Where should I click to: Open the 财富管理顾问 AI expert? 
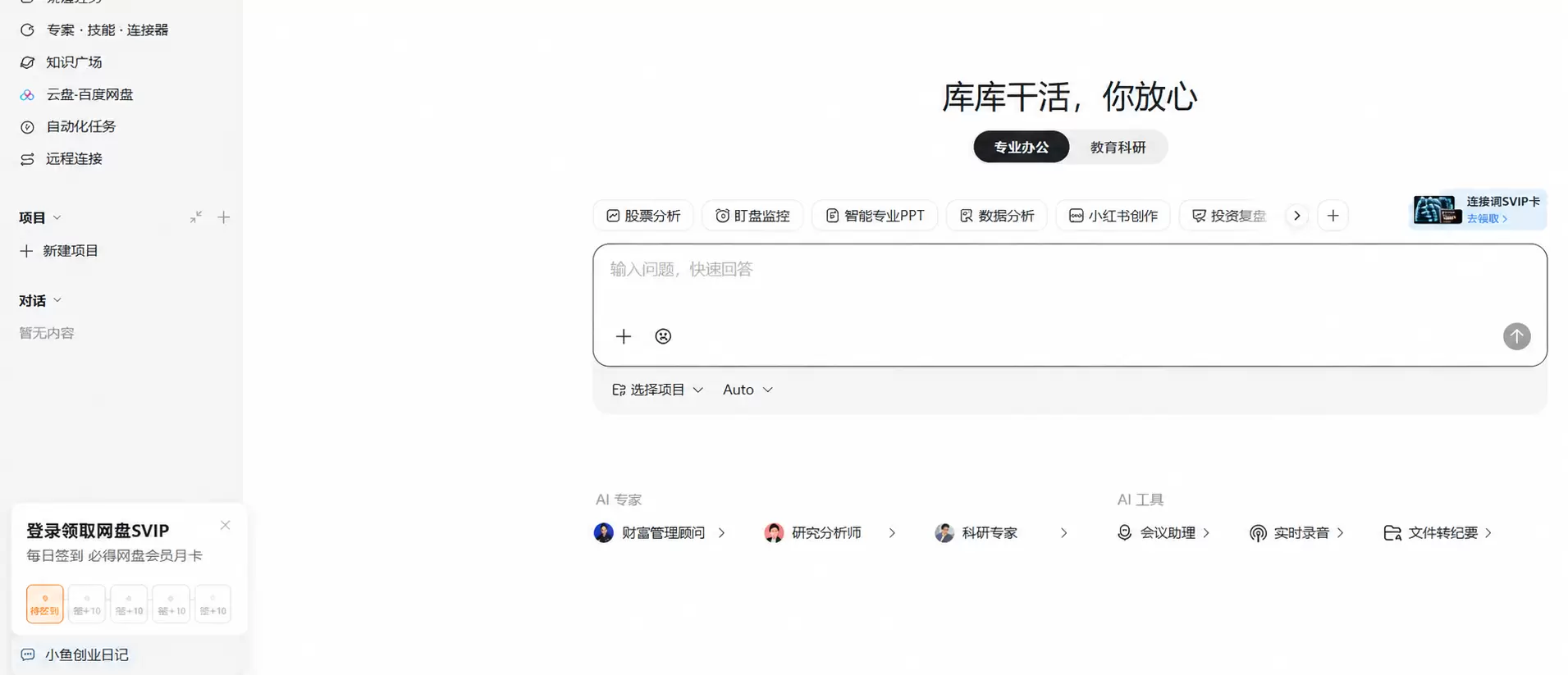point(660,533)
